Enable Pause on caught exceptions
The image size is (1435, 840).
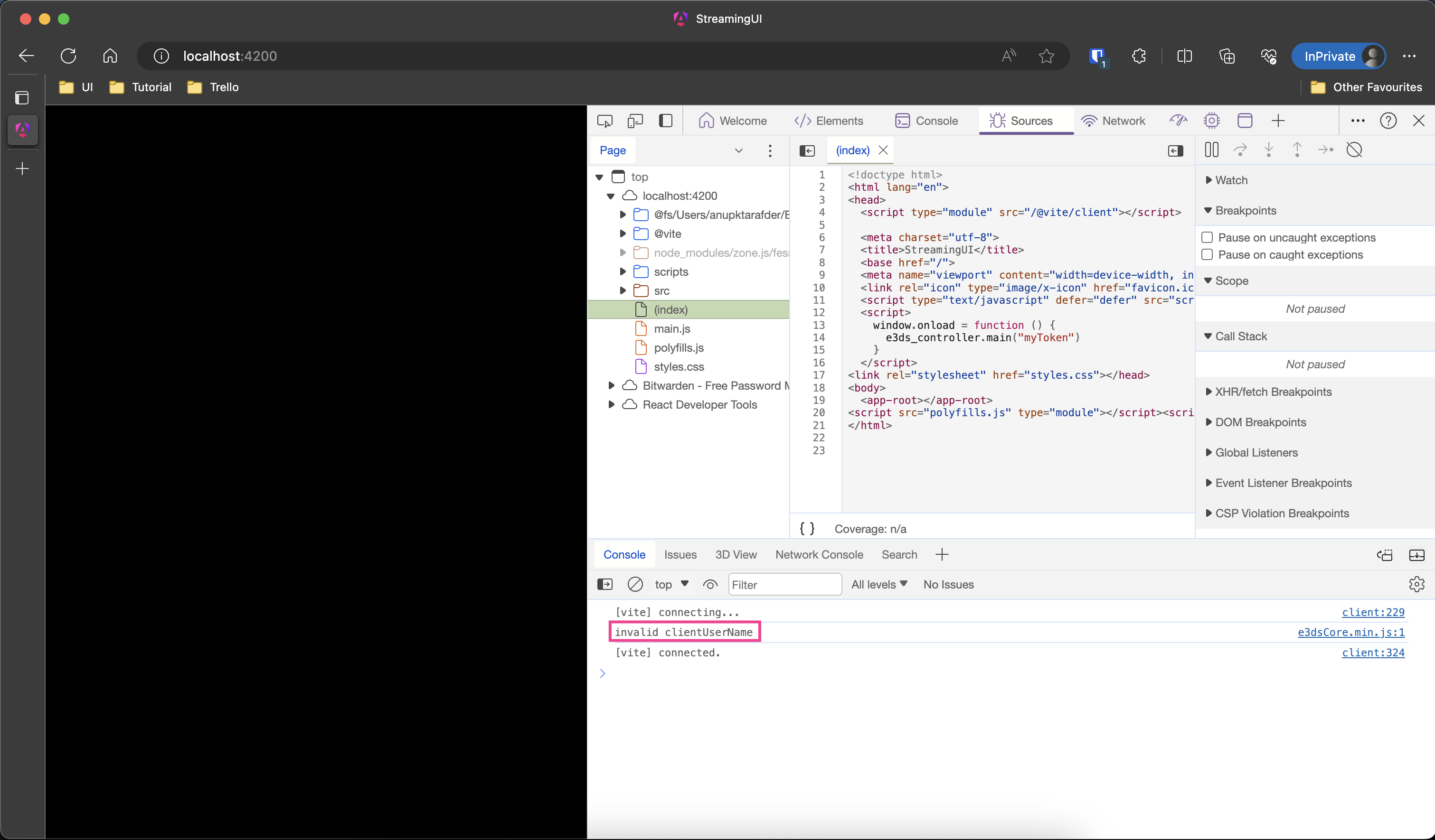(x=1207, y=254)
